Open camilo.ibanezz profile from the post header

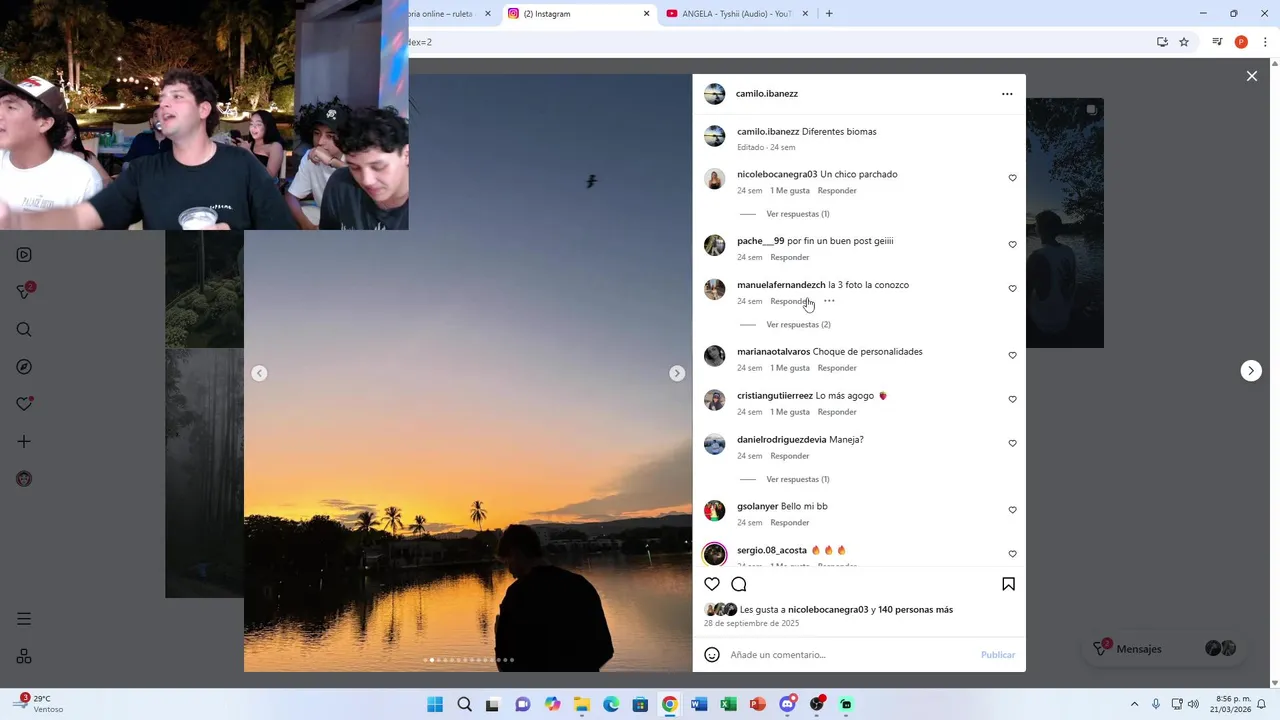coord(767,94)
